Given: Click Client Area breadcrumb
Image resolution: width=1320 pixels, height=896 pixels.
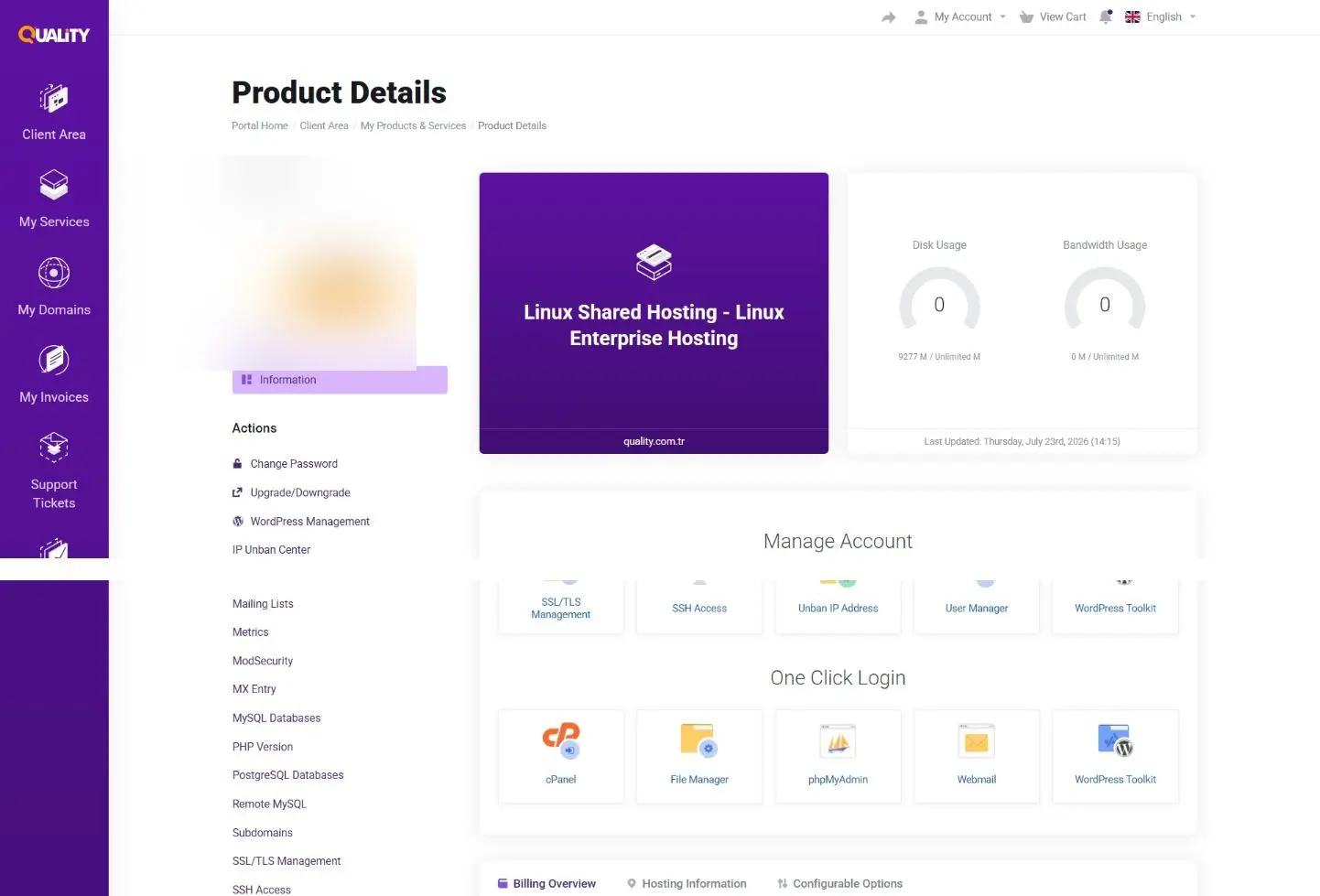Looking at the screenshot, I should click(x=324, y=126).
